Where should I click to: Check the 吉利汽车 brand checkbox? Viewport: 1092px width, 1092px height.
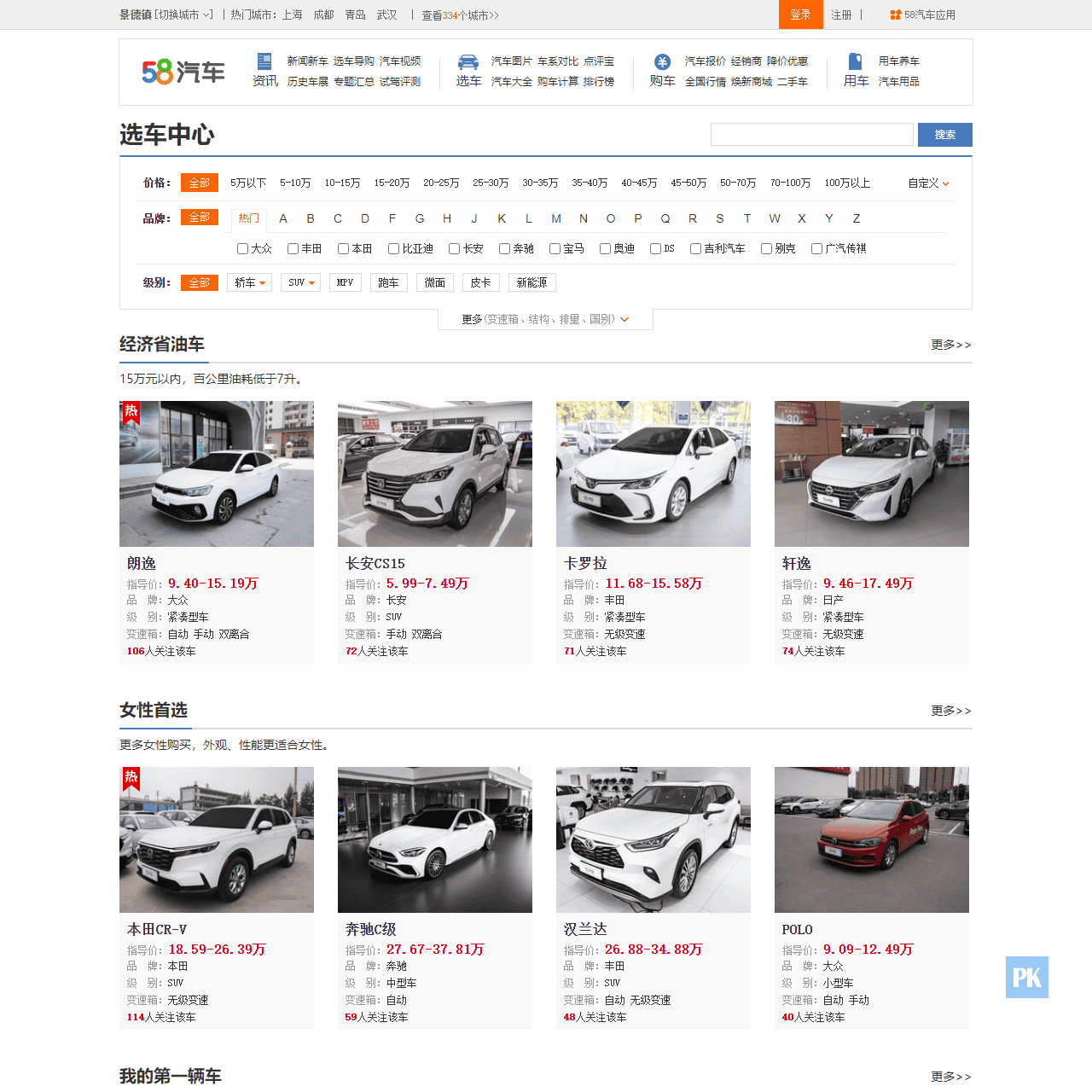[x=695, y=248]
